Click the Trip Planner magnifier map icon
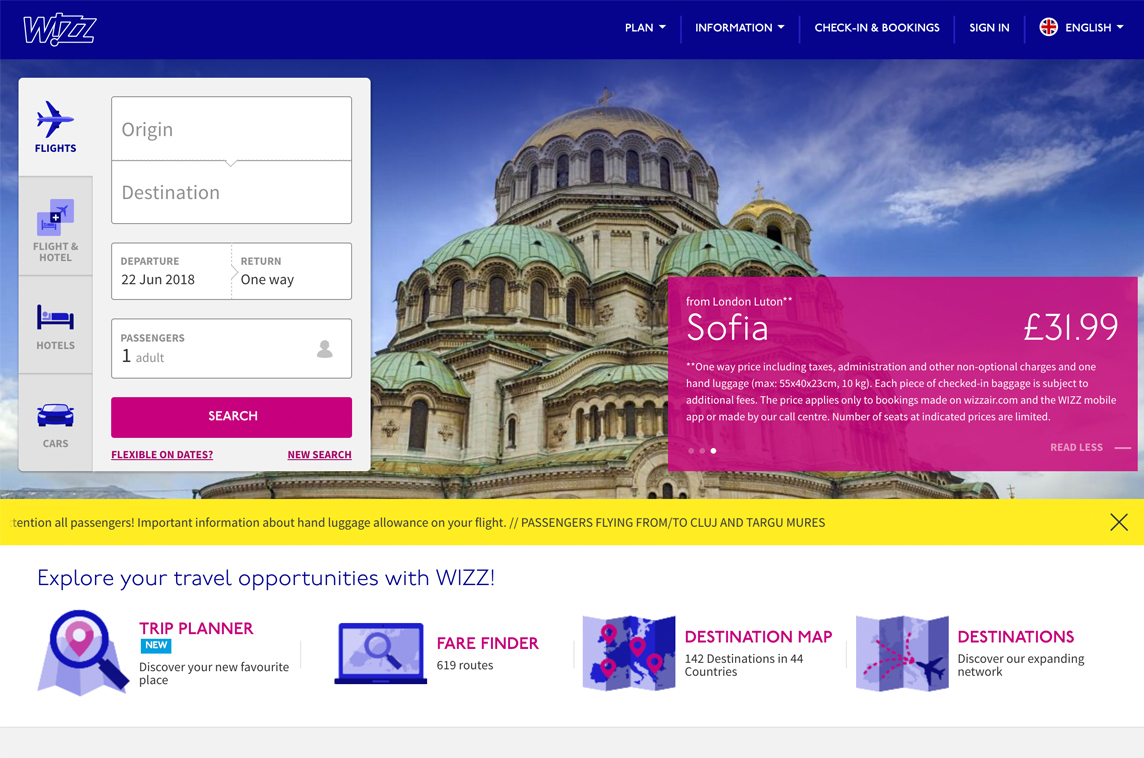This screenshot has height=758, width=1144. [82, 653]
